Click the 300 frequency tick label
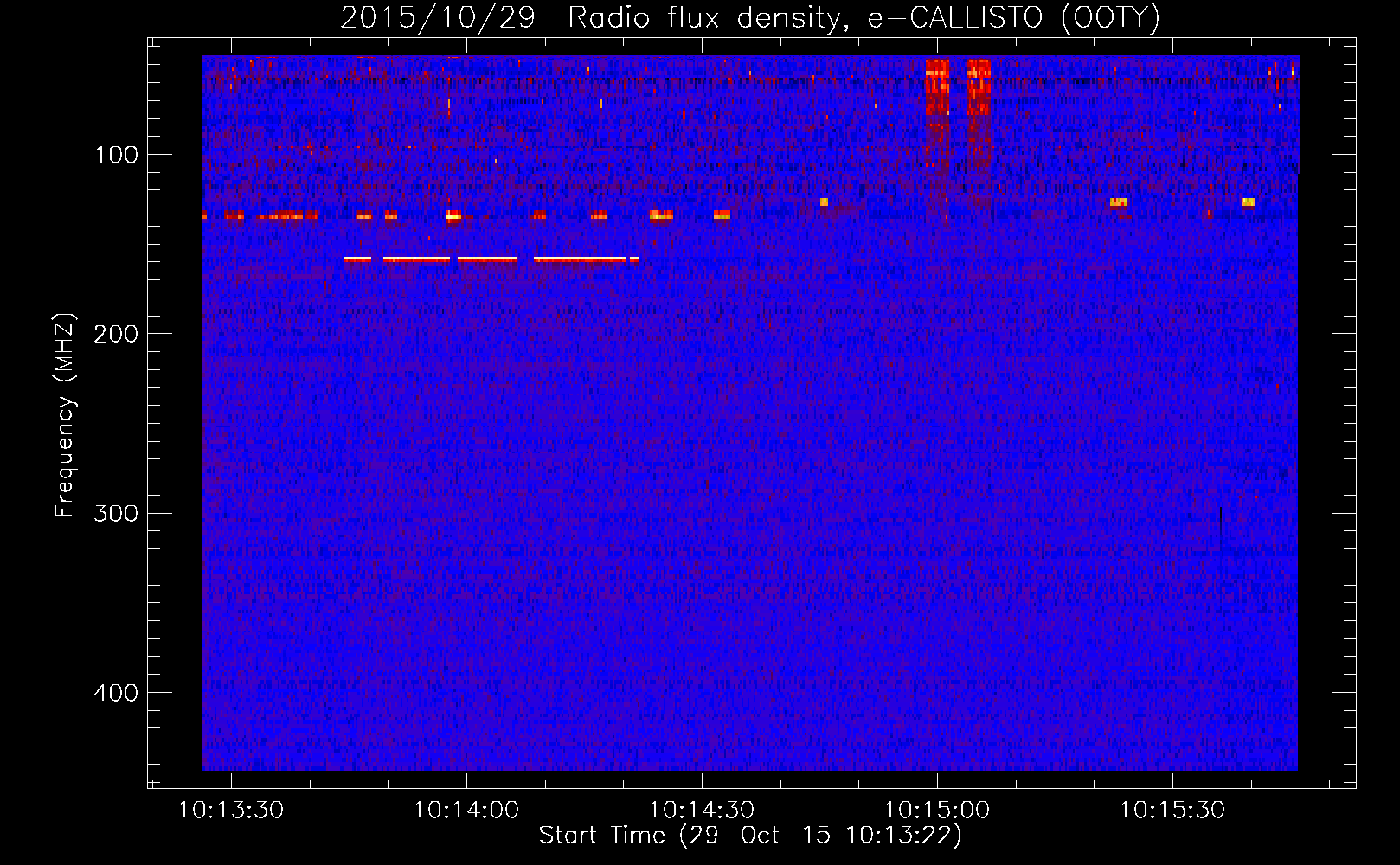This screenshot has width=1400, height=865. [117, 513]
